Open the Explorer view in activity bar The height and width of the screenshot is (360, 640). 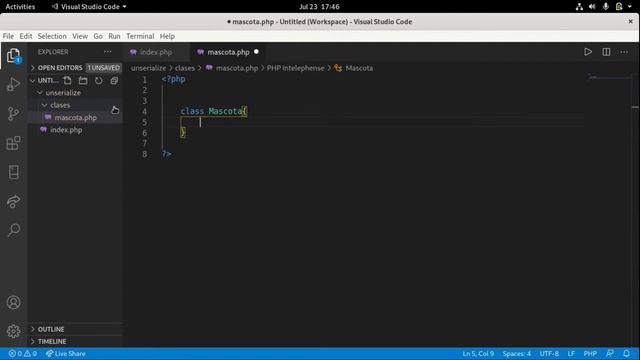point(13,56)
